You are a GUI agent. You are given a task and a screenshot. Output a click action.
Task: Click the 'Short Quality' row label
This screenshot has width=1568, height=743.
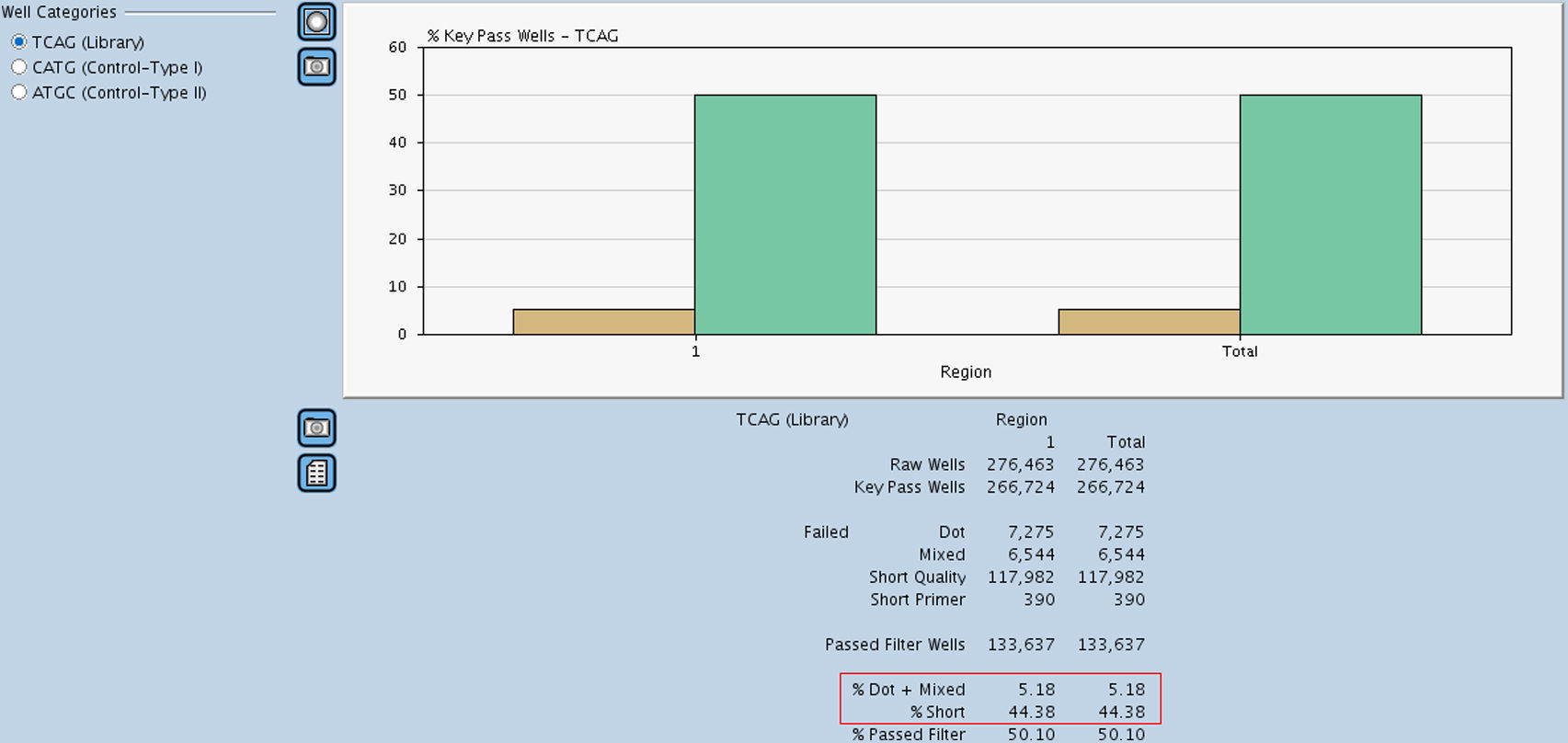pos(917,577)
